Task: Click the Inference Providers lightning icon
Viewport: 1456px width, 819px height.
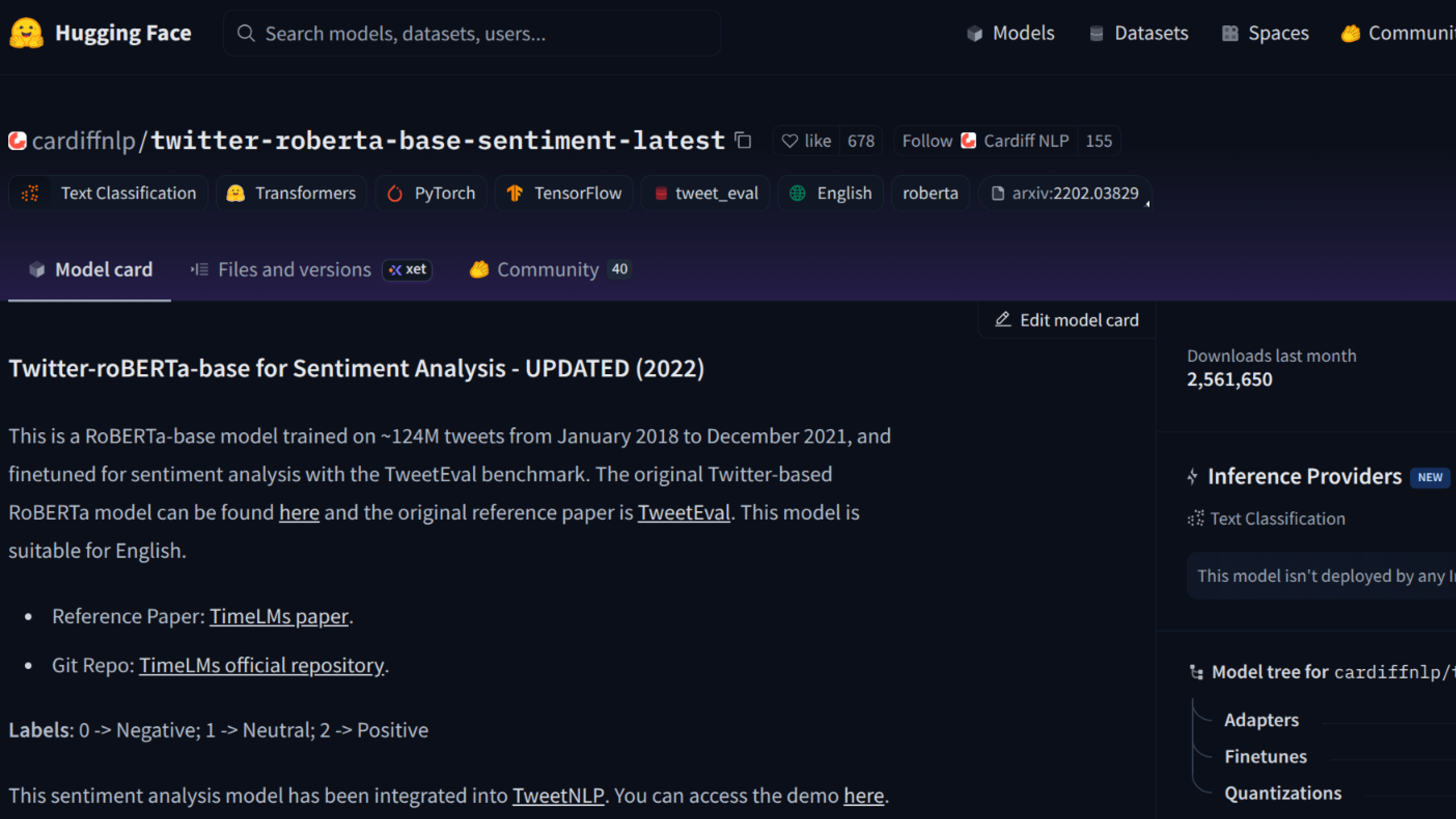Action: [x=1192, y=477]
